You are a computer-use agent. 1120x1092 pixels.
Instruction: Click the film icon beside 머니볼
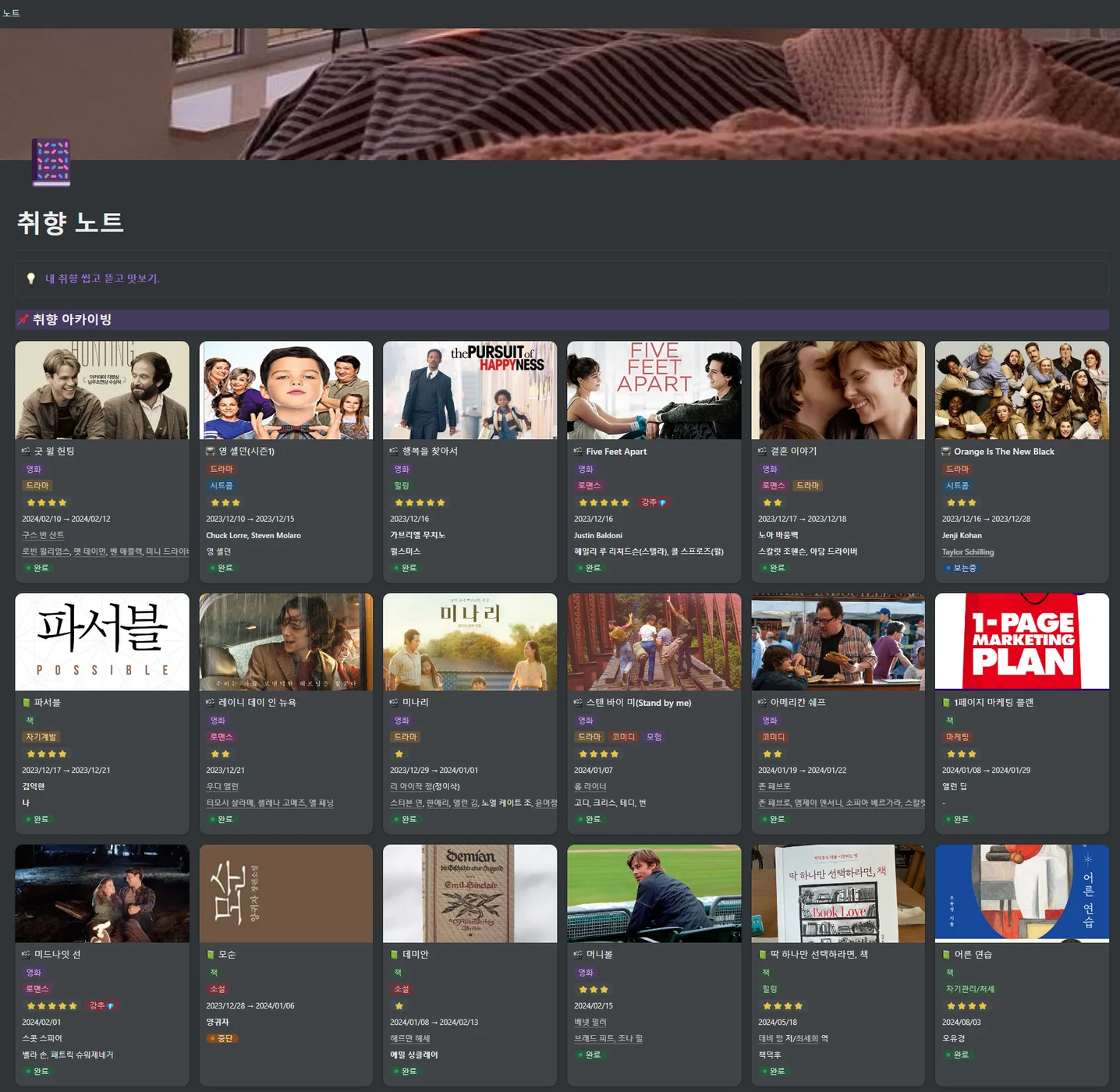click(x=578, y=954)
